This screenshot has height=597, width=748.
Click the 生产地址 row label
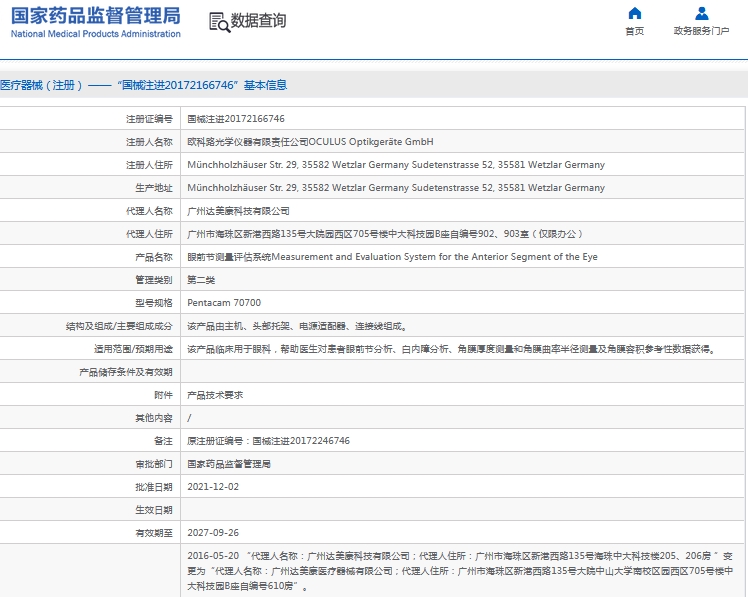click(154, 188)
